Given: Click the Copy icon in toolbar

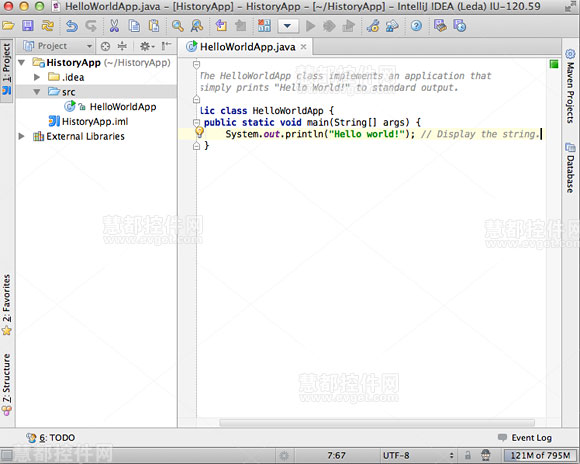Looking at the screenshot, I should [134, 26].
